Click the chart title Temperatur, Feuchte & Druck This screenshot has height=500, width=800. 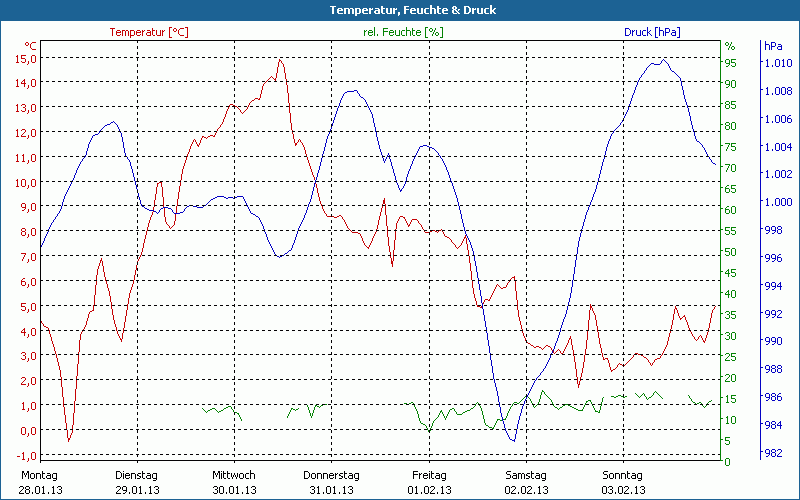click(x=399, y=10)
